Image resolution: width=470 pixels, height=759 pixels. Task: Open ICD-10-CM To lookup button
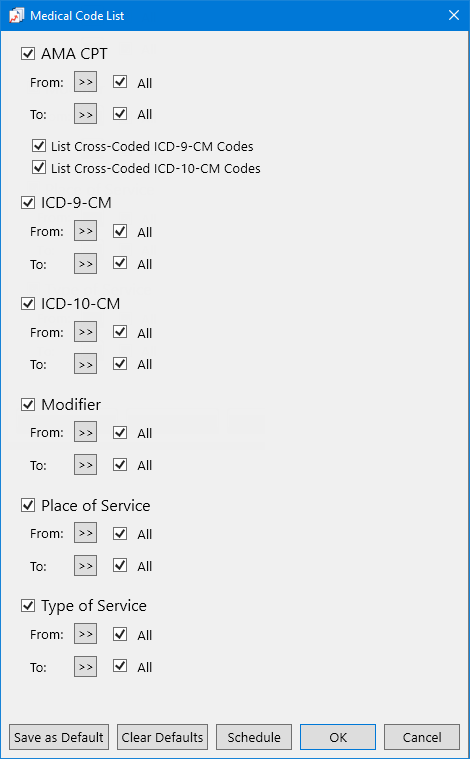pyautogui.click(x=85, y=364)
